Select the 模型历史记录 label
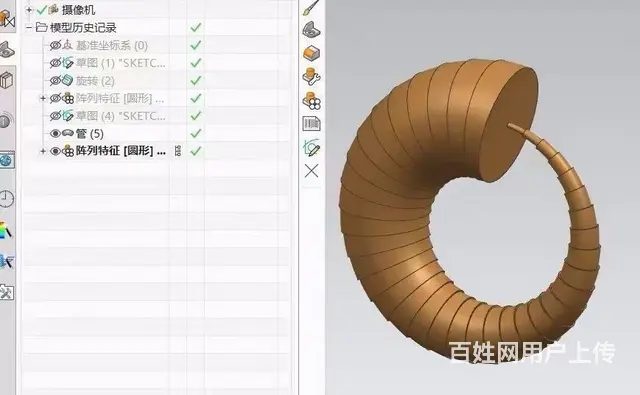The width and height of the screenshot is (640, 395). pyautogui.click(x=83, y=28)
